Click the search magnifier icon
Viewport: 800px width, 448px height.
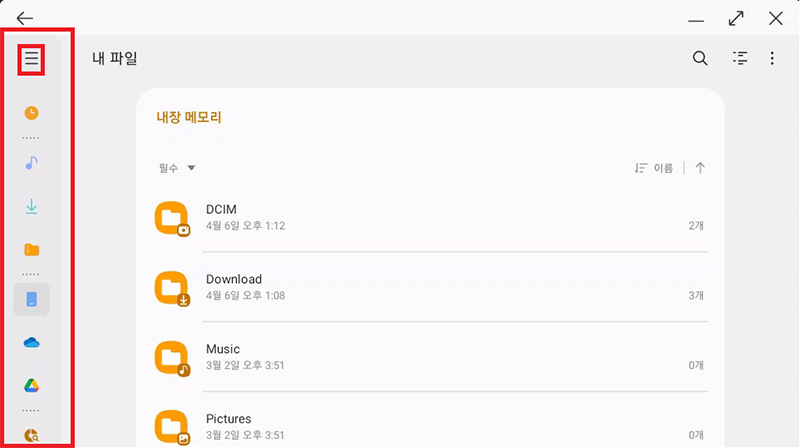700,59
